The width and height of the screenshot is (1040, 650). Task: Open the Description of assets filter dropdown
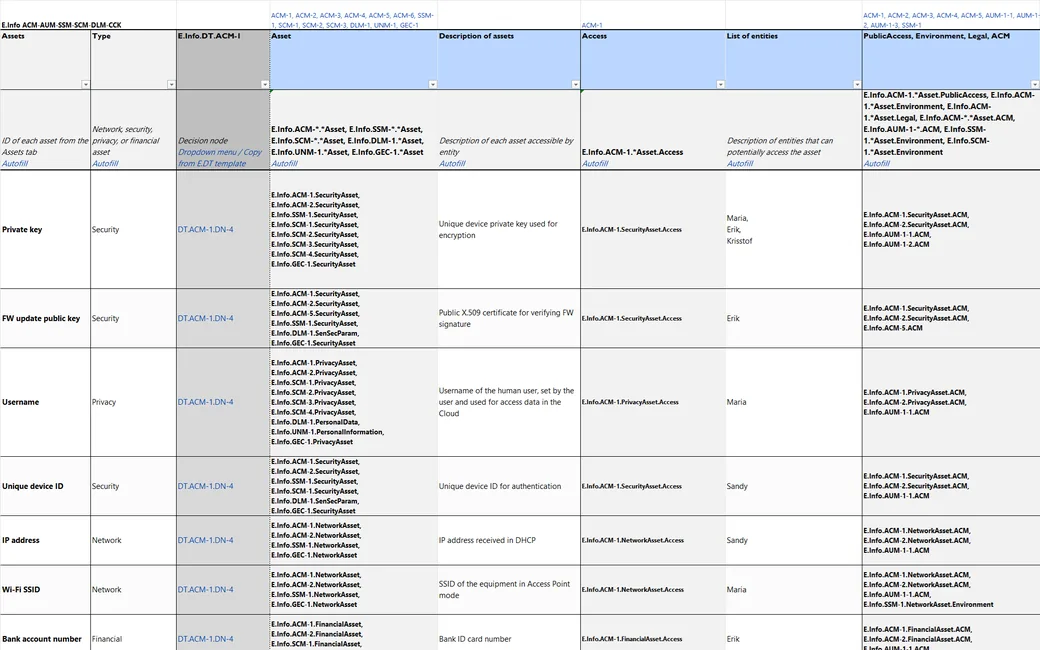click(x=575, y=84)
